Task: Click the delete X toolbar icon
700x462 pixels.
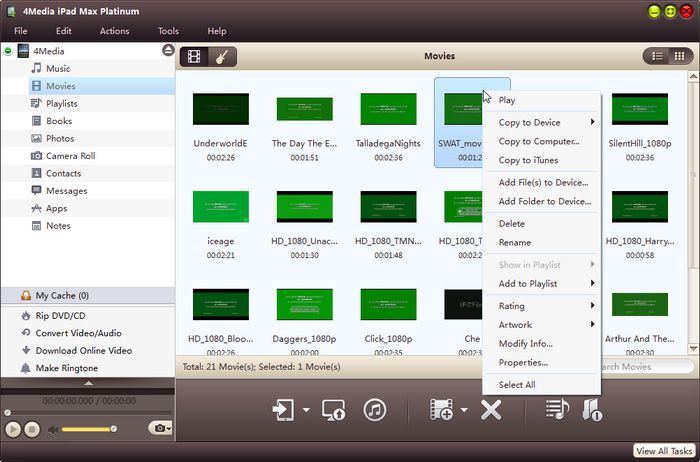Action: click(x=490, y=409)
